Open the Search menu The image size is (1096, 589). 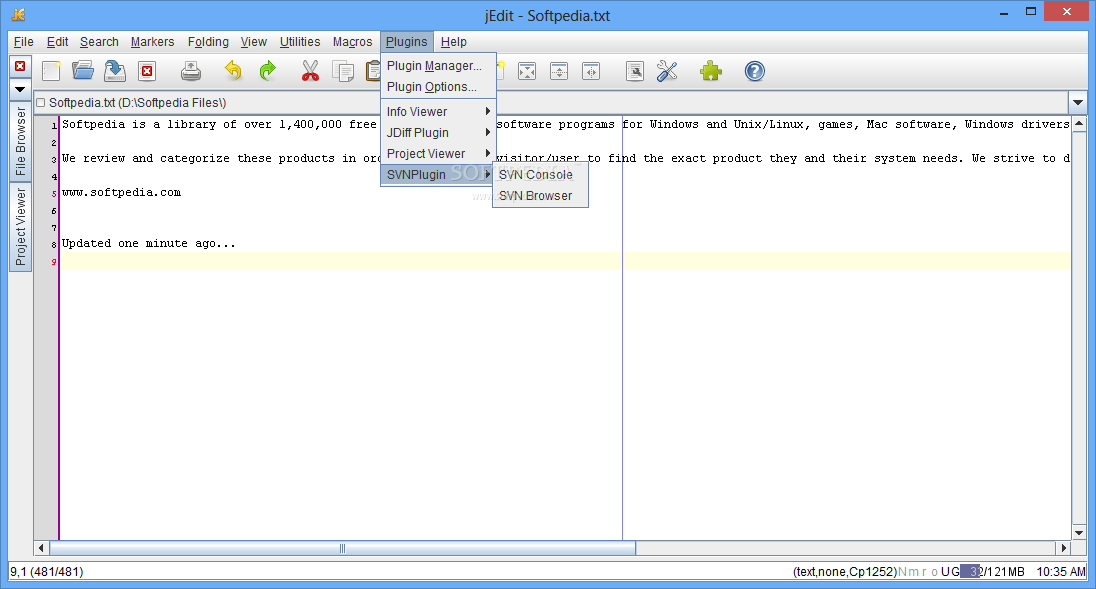99,42
